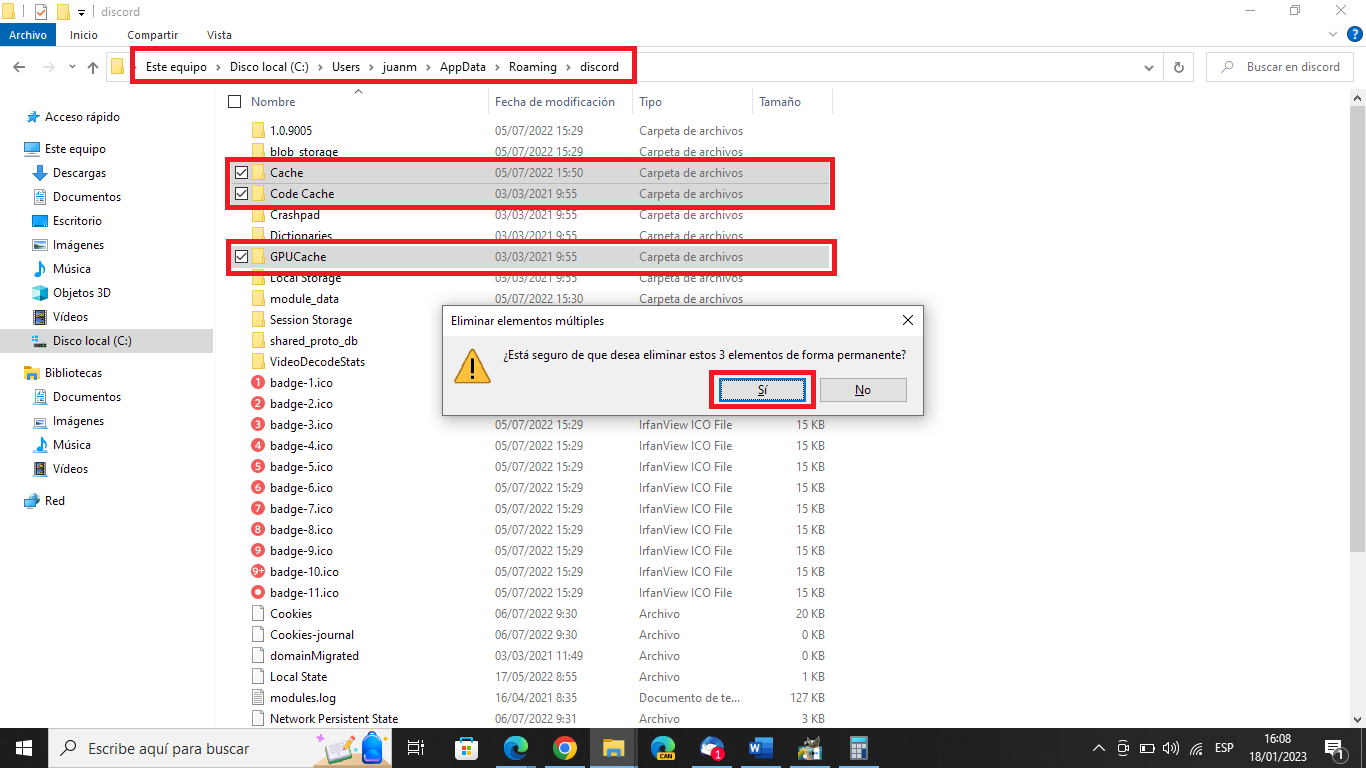This screenshot has width=1366, height=768.
Task: Open the notification center icon
Action: click(x=1334, y=747)
